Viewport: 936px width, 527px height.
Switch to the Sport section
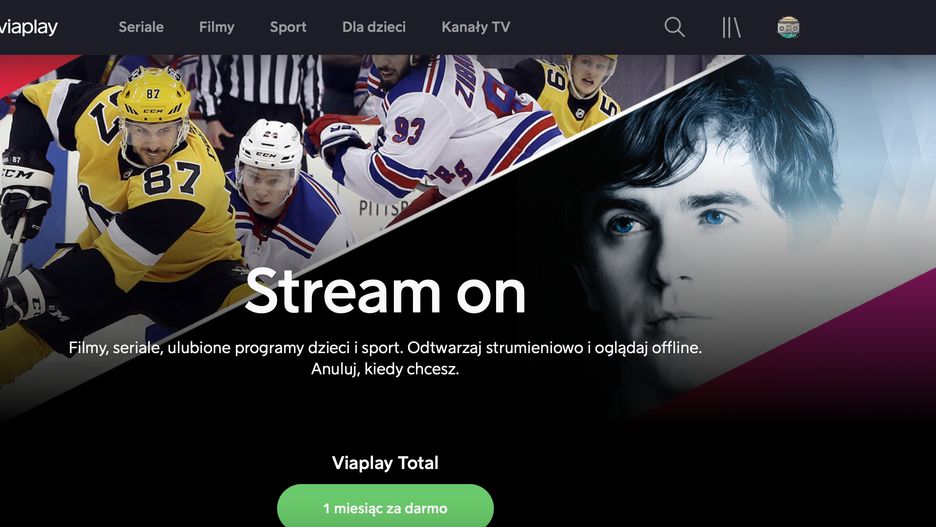pyautogui.click(x=288, y=27)
